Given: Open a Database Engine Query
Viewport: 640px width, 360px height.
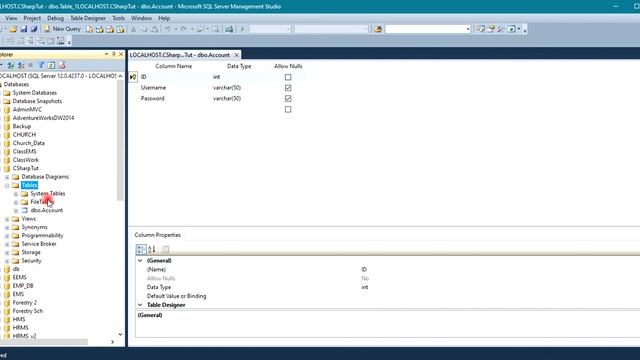Looking at the screenshot, I should click(89, 29).
